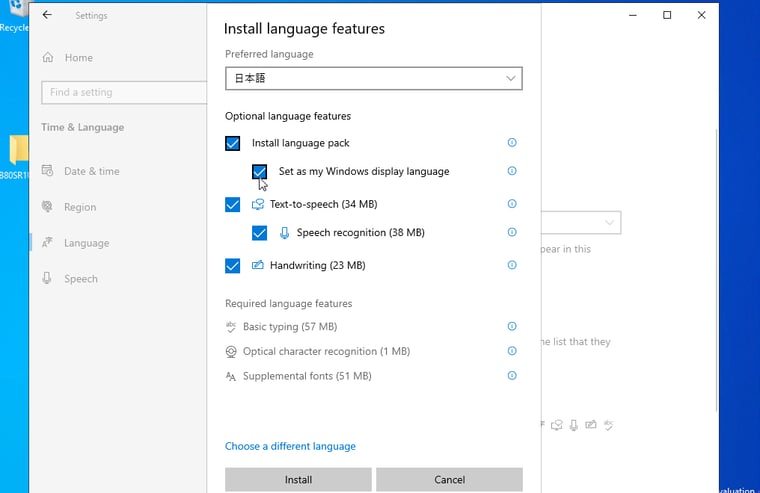This screenshot has width=760, height=493.
Task: Click info icon for Optical character recognition
Action: [512, 351]
